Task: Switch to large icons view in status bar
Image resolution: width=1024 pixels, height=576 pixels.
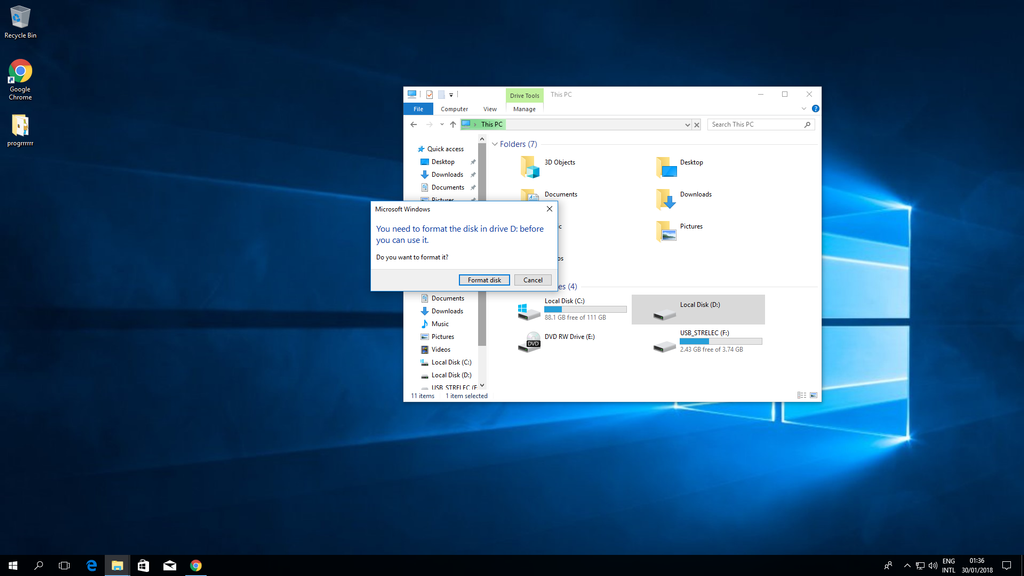Action: 813,395
